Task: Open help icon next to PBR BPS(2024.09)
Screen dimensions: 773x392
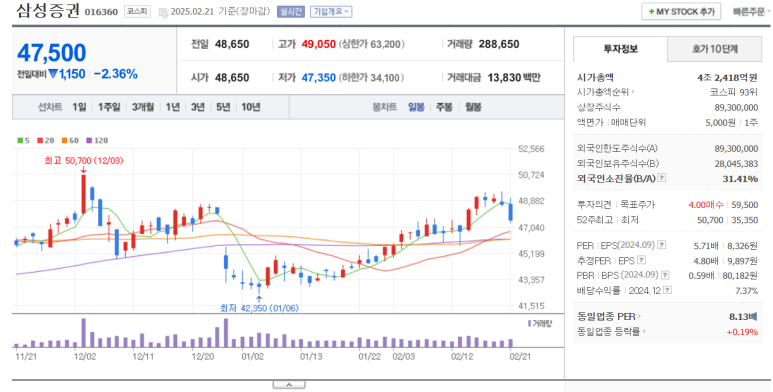Action: [x=665, y=275]
